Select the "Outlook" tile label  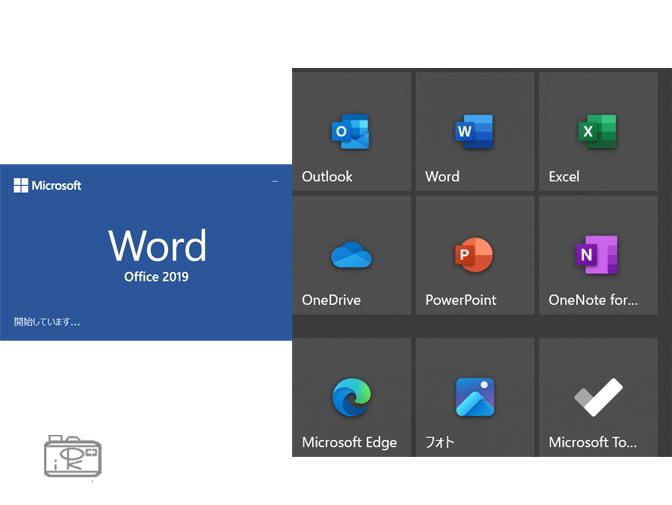point(327,177)
